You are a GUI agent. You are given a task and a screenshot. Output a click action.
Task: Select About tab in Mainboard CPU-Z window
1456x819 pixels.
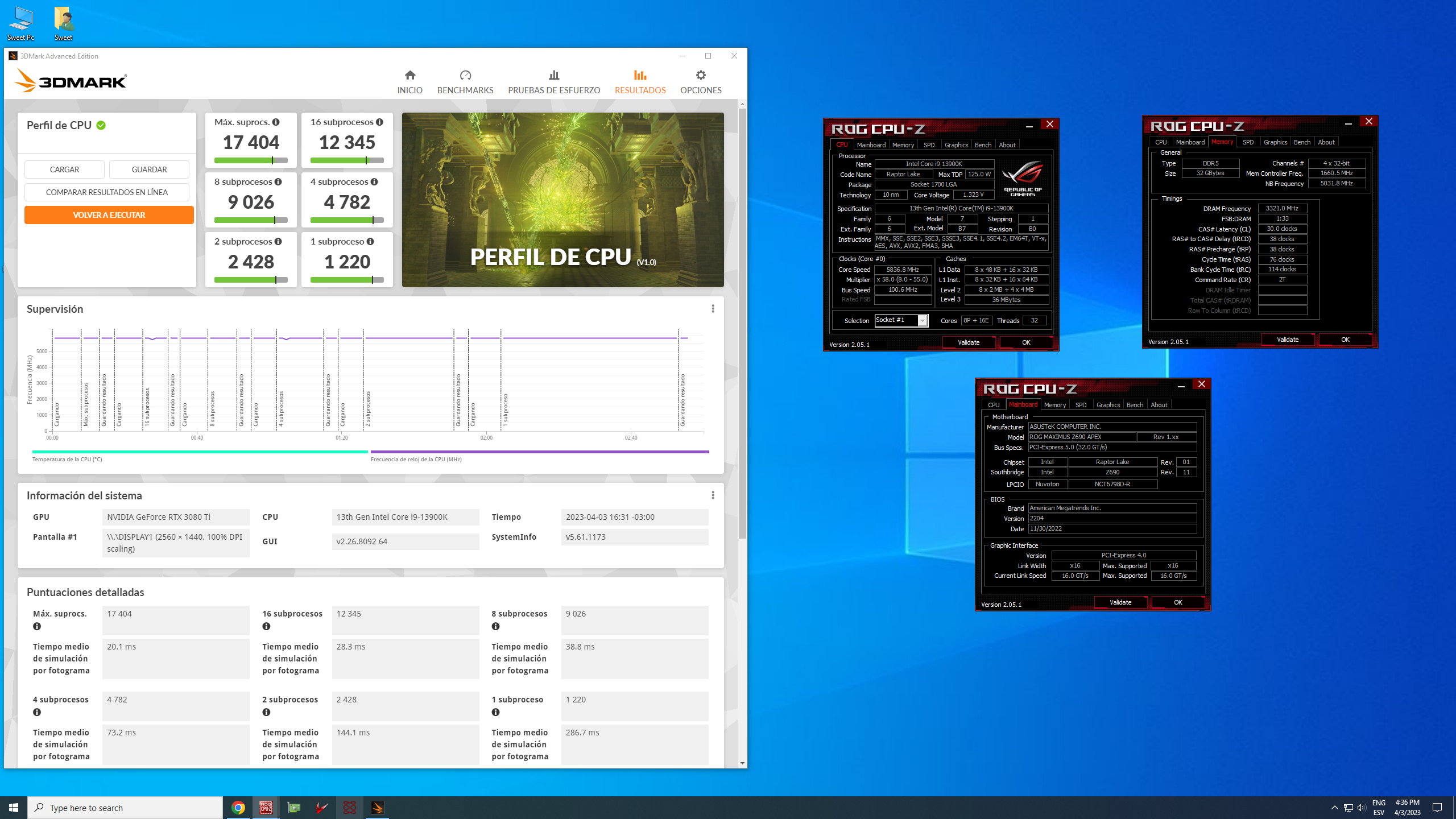(1159, 405)
